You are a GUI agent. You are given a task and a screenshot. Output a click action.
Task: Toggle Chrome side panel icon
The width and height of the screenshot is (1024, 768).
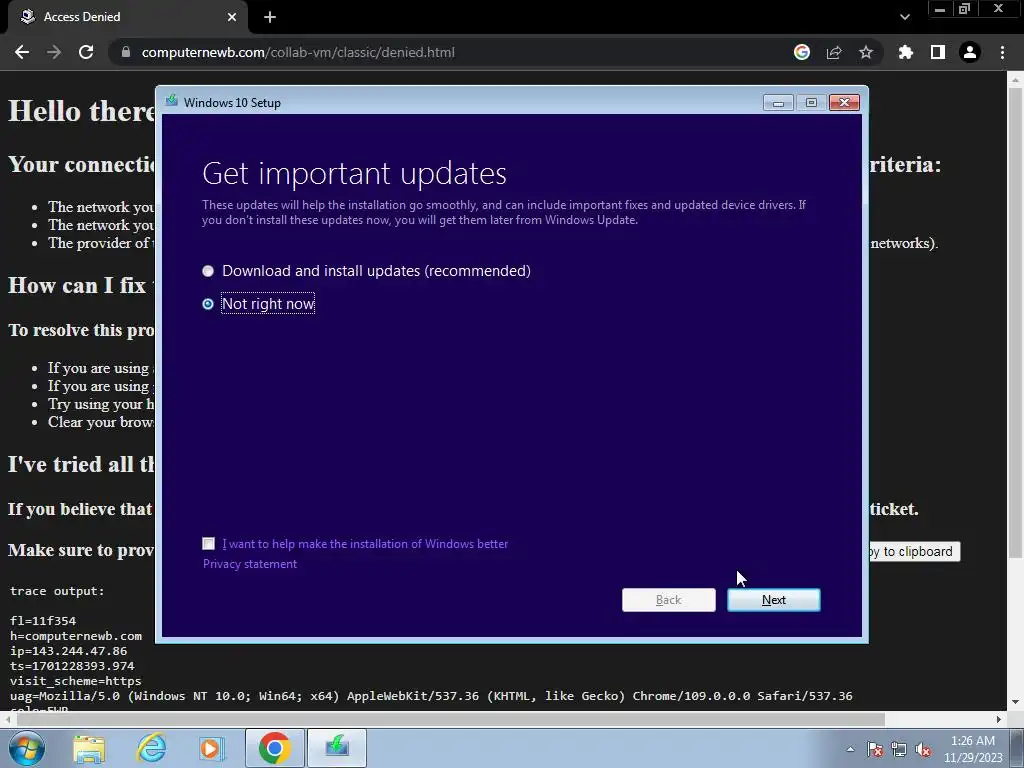[x=938, y=52]
